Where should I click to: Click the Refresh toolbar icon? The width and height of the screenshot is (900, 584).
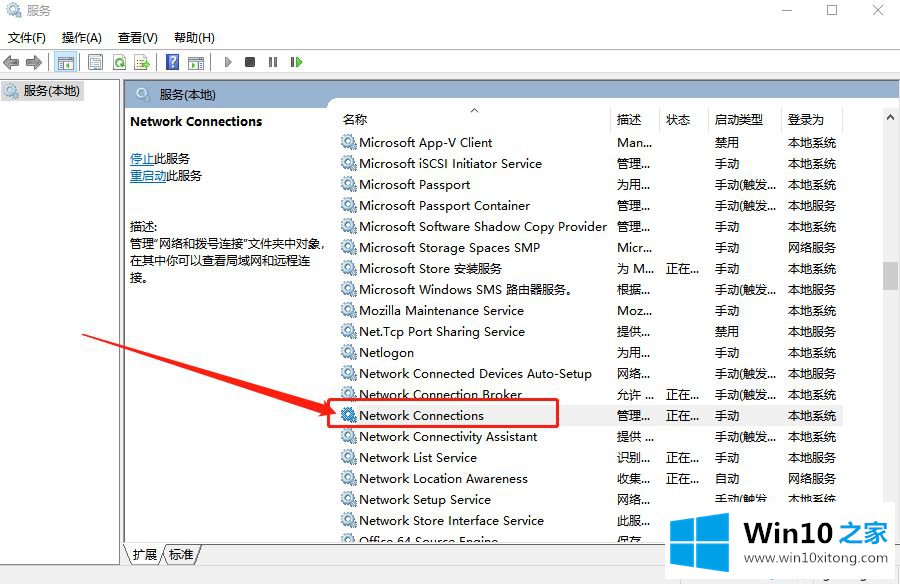tap(119, 62)
